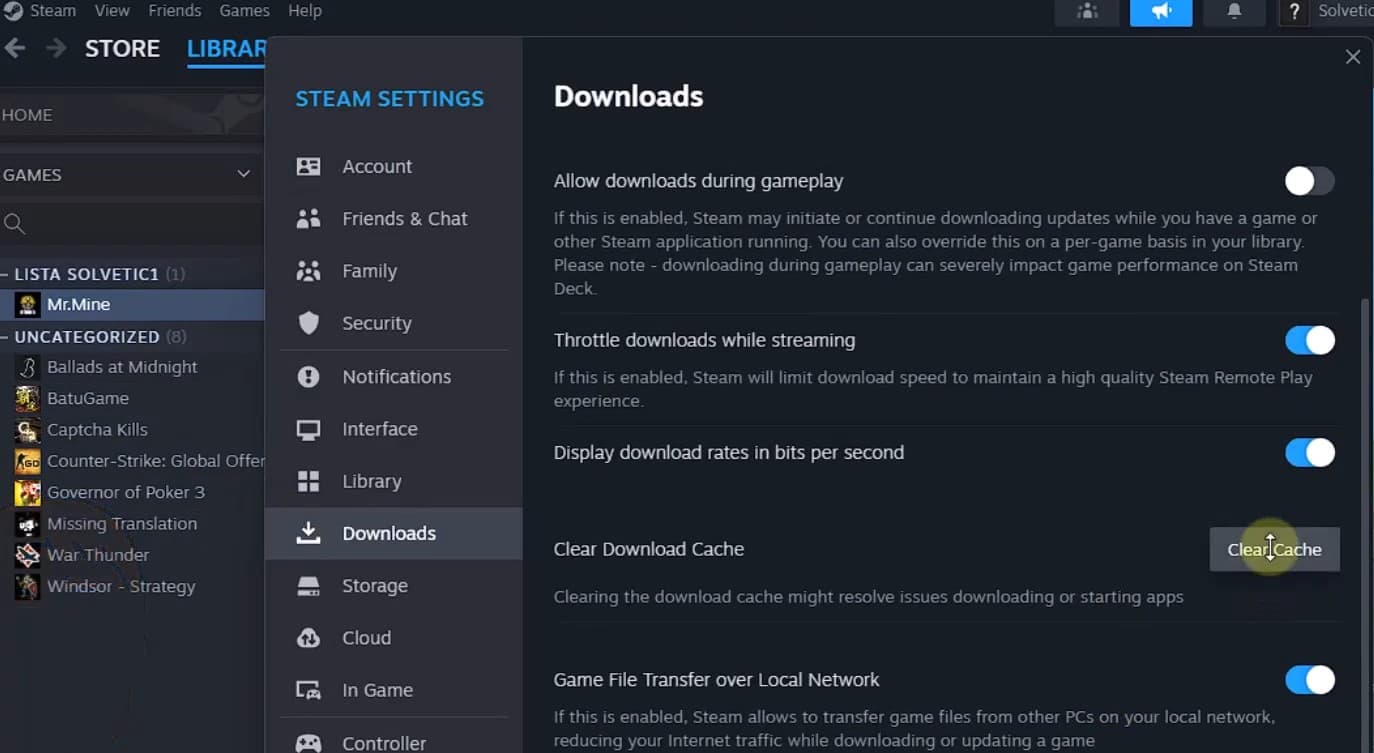Click the megaphone announcements icon
The height and width of the screenshot is (753, 1374).
pyautogui.click(x=1160, y=12)
